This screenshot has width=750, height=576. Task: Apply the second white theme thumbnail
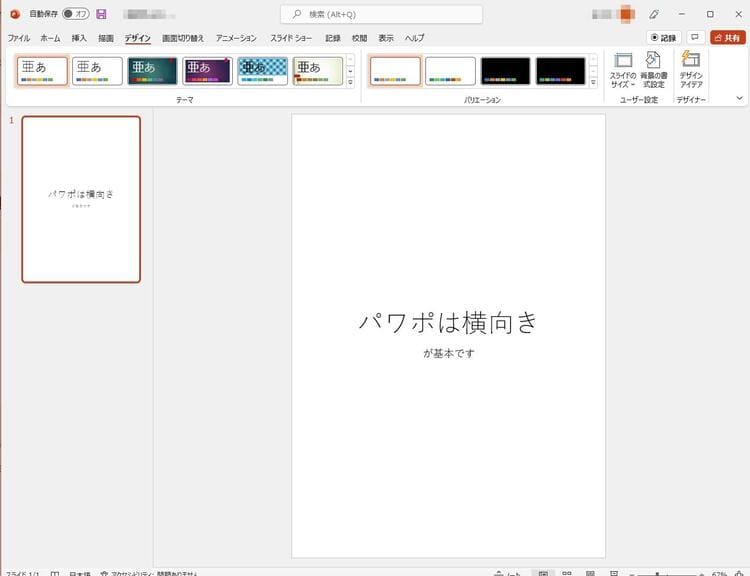97,71
